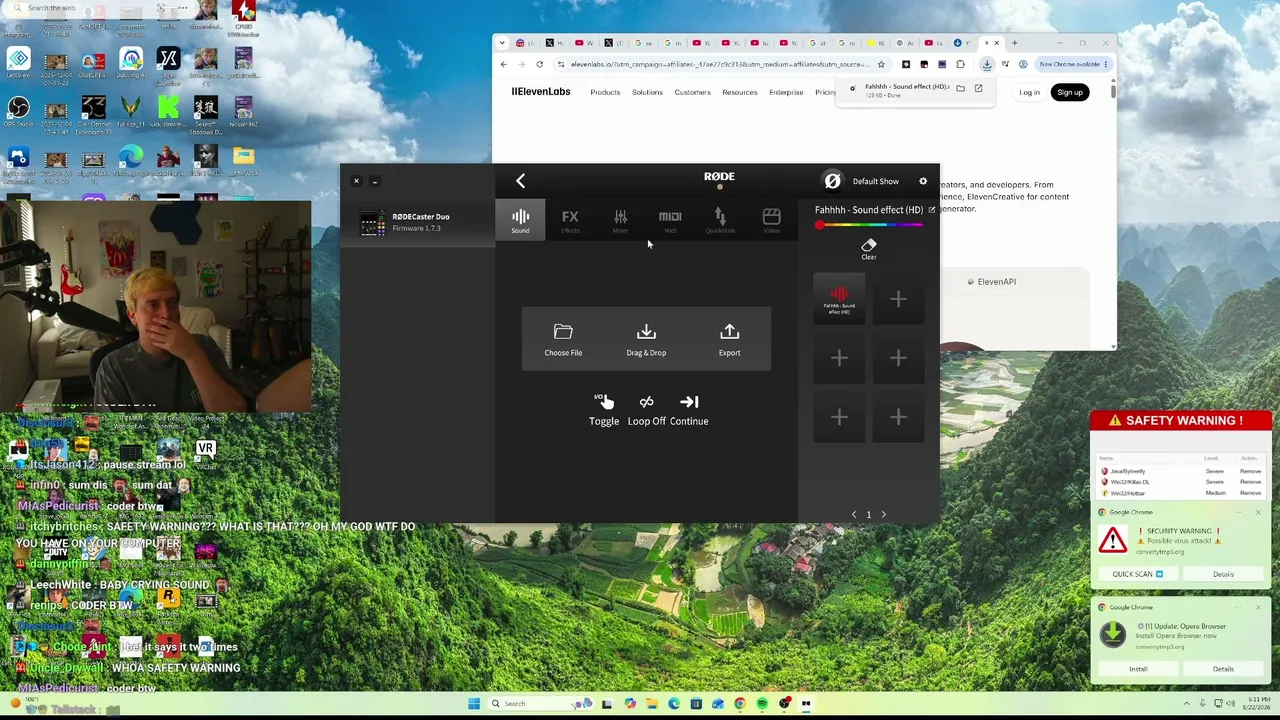This screenshot has height=720, width=1280.
Task: Export the selected pad sound
Action: tap(729, 340)
